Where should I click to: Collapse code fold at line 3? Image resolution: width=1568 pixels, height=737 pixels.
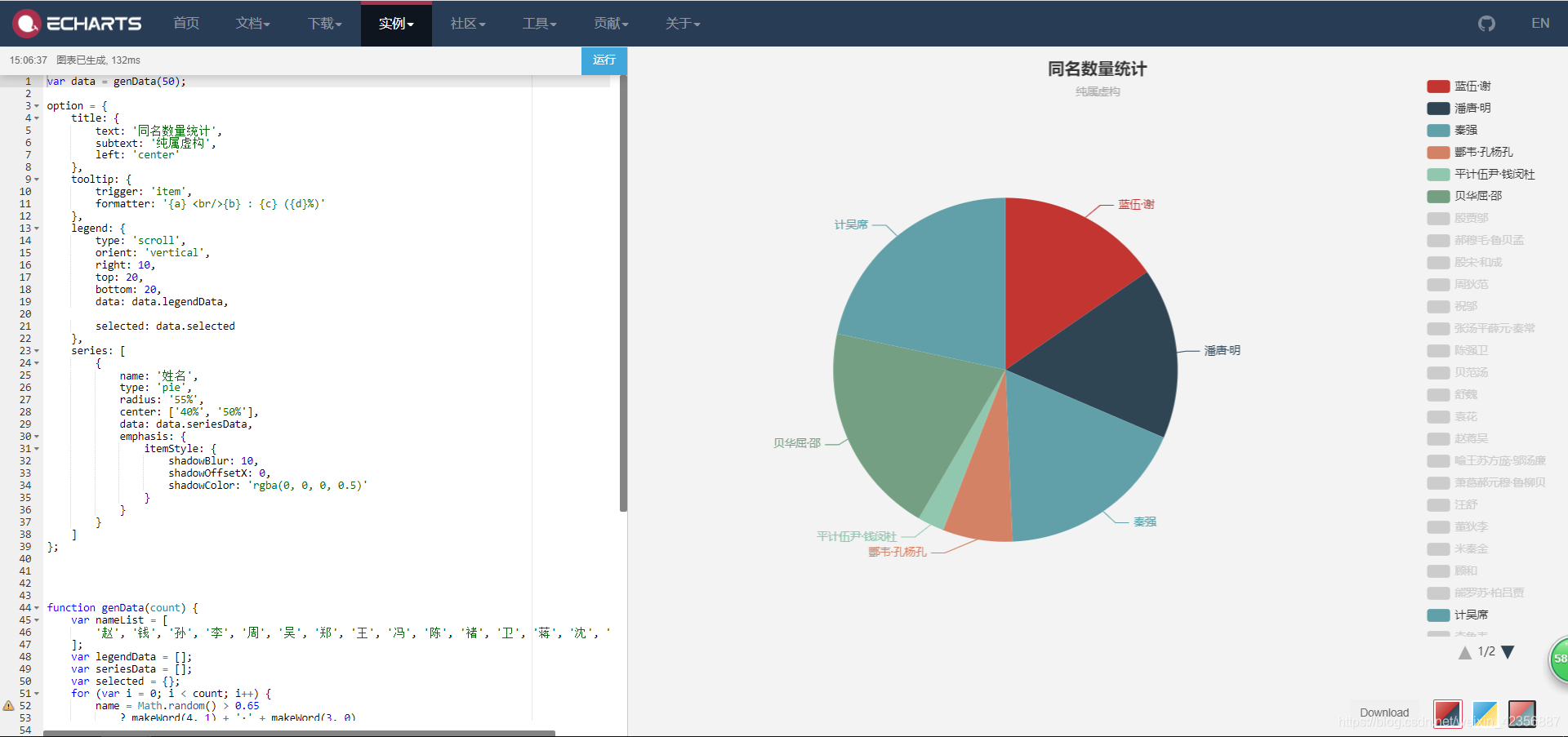37,106
